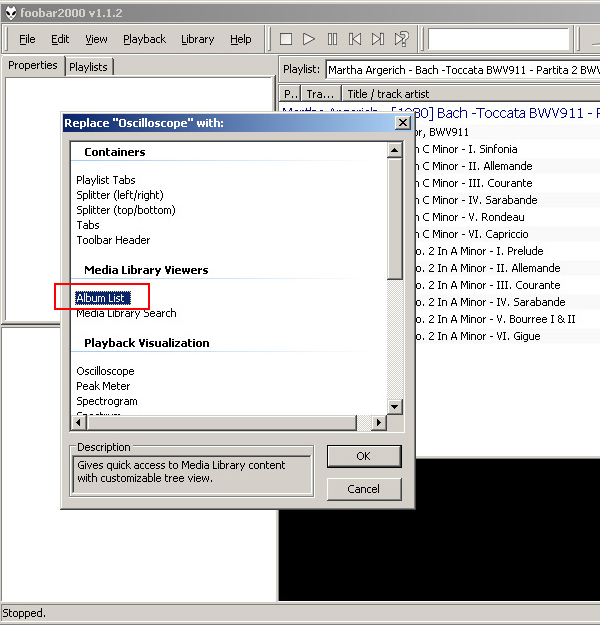Viewport: 600px width, 625px height.
Task: Click the vertical scrollbar thumb in list
Action: coord(395,218)
